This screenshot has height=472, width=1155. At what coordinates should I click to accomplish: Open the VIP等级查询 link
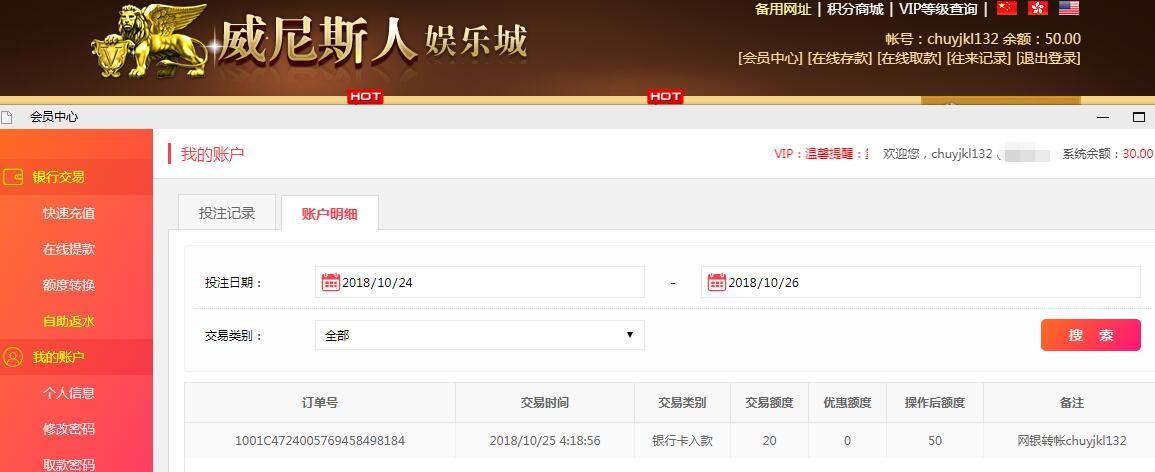point(937,9)
